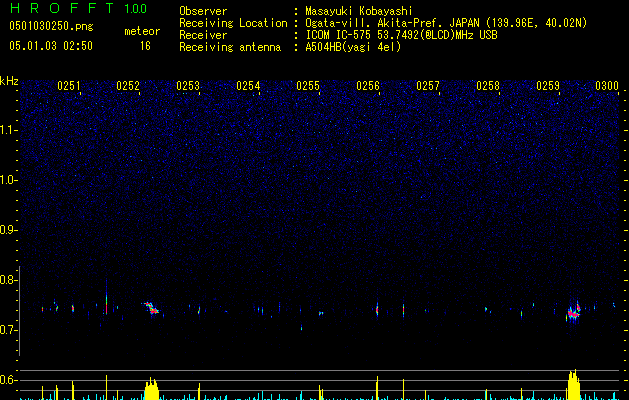
Task: Click the meteor echo at 0256
Action: coord(377,310)
